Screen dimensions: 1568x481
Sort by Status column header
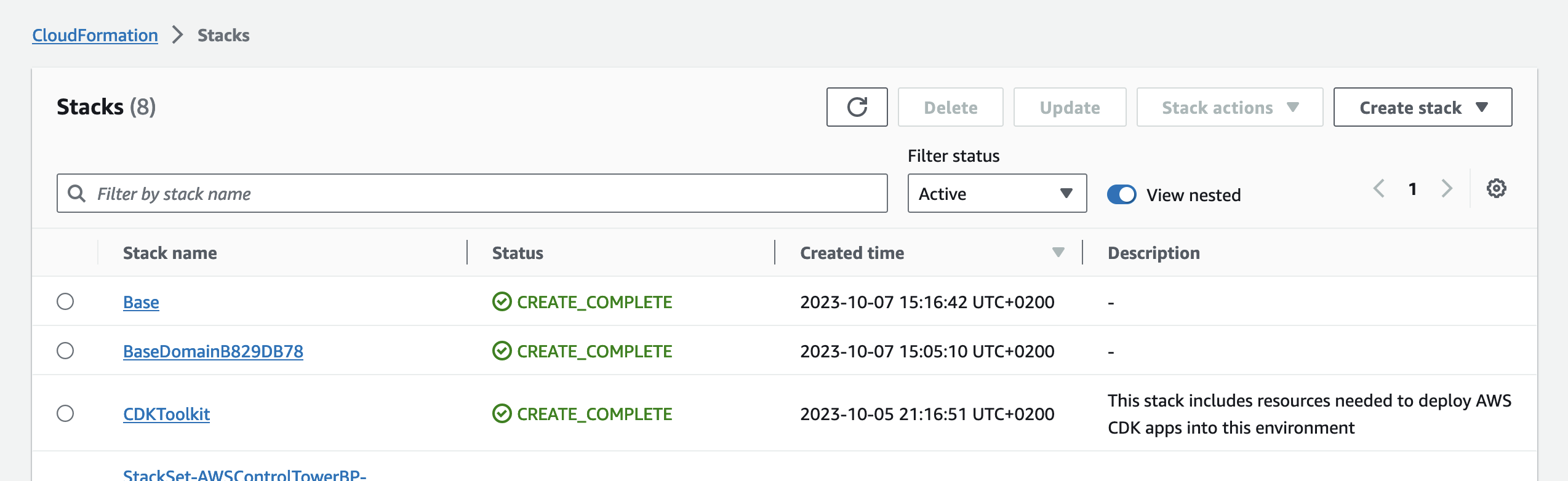pyautogui.click(x=518, y=253)
